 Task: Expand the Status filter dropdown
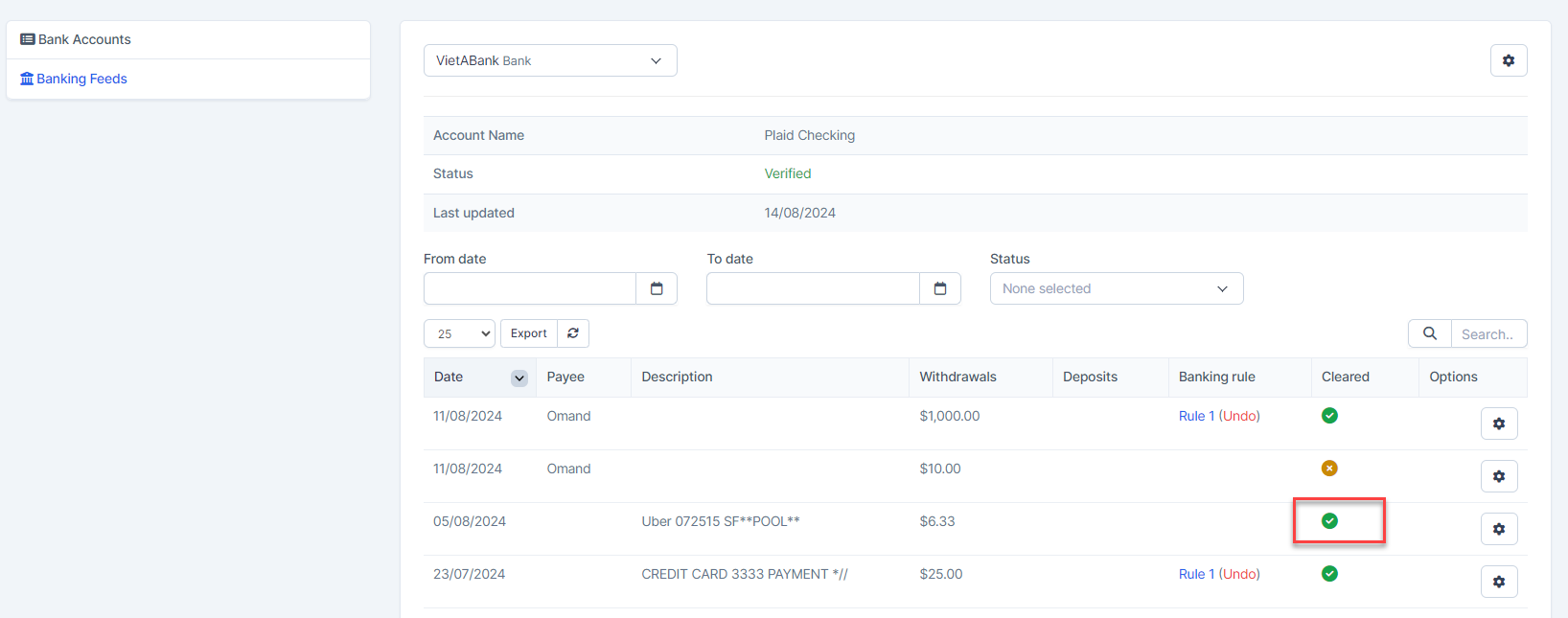click(1116, 288)
